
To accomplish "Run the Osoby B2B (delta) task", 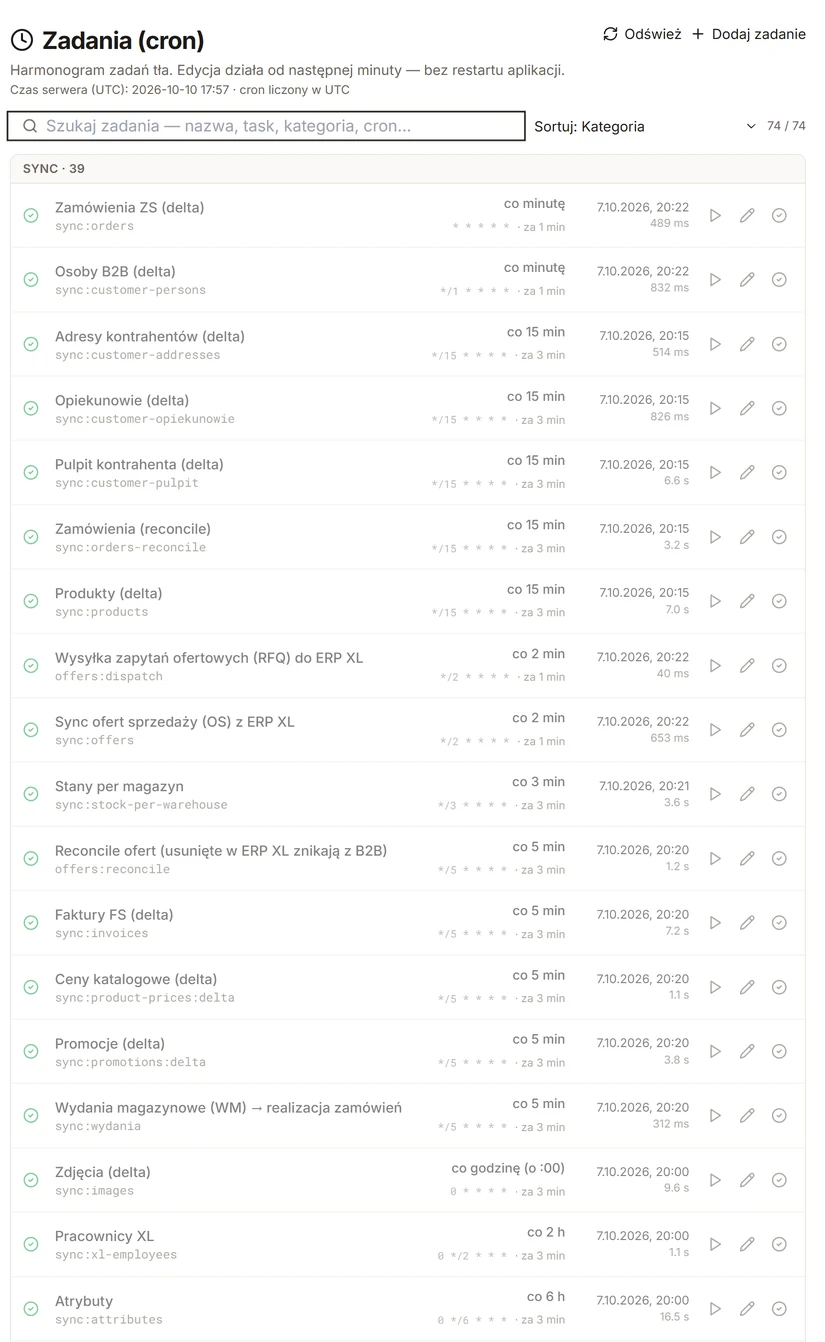I will click(715, 280).
